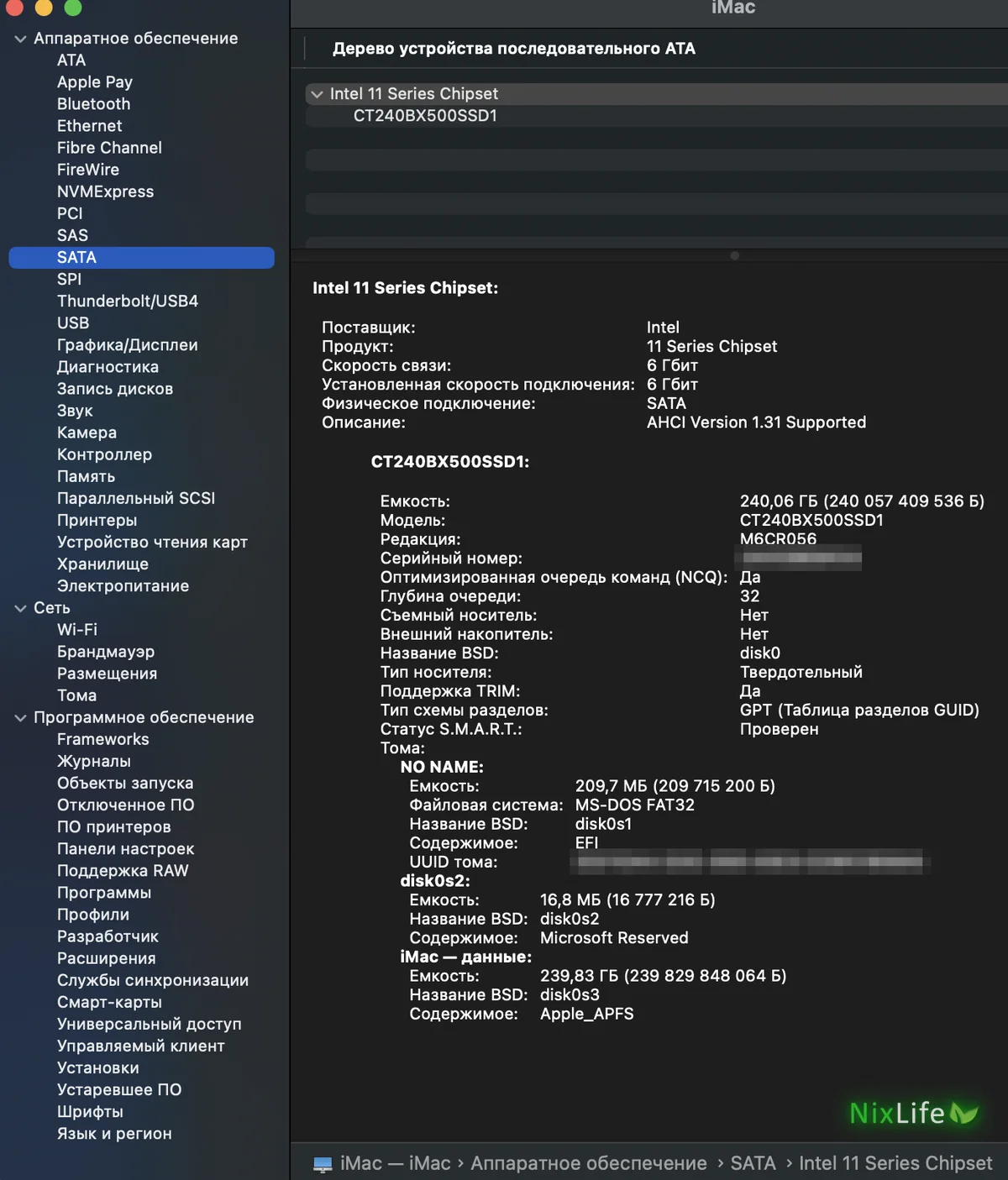
Task: Show Bluetooth hardware information
Action: (x=93, y=104)
